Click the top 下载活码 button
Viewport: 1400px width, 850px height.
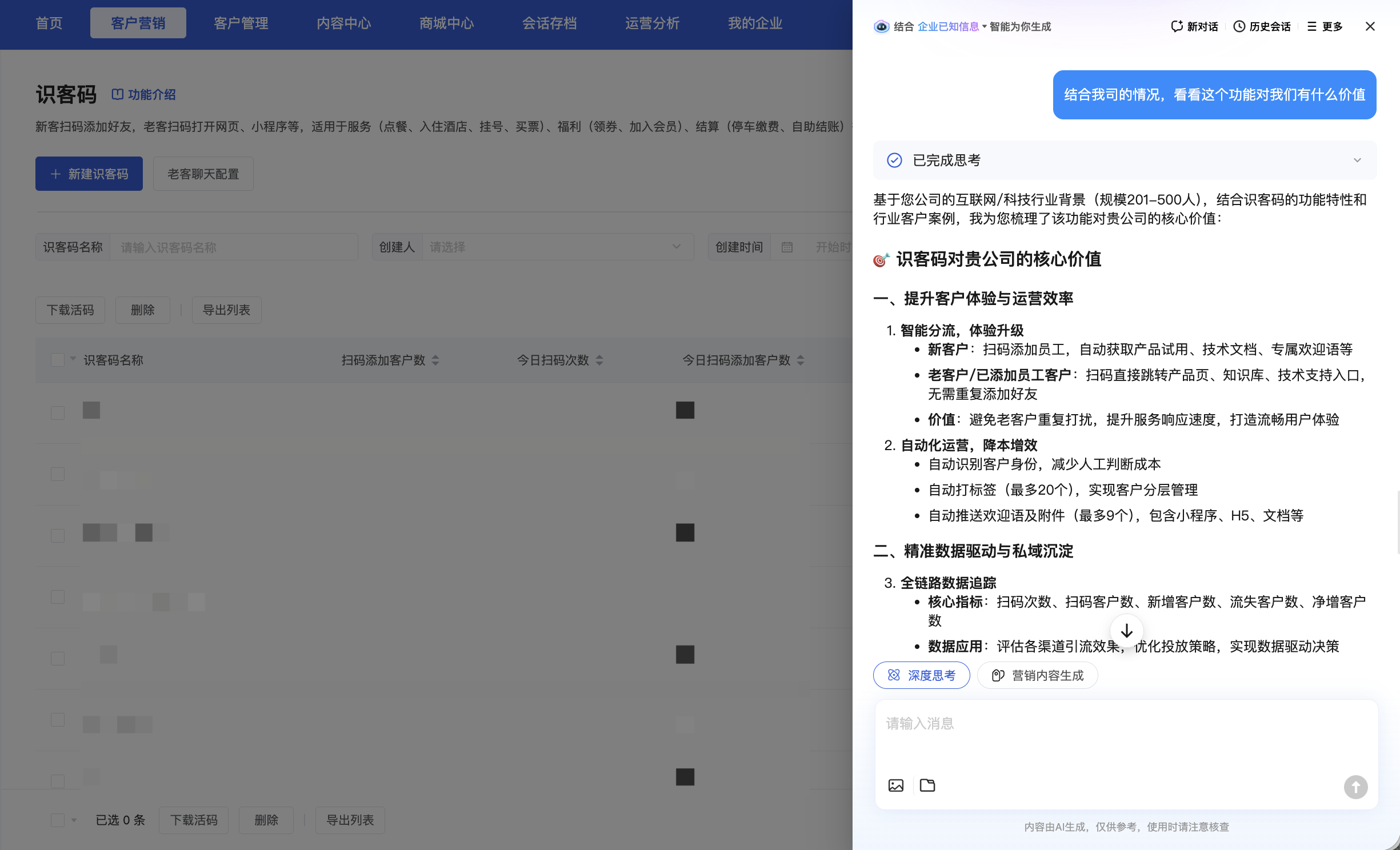[x=70, y=310]
